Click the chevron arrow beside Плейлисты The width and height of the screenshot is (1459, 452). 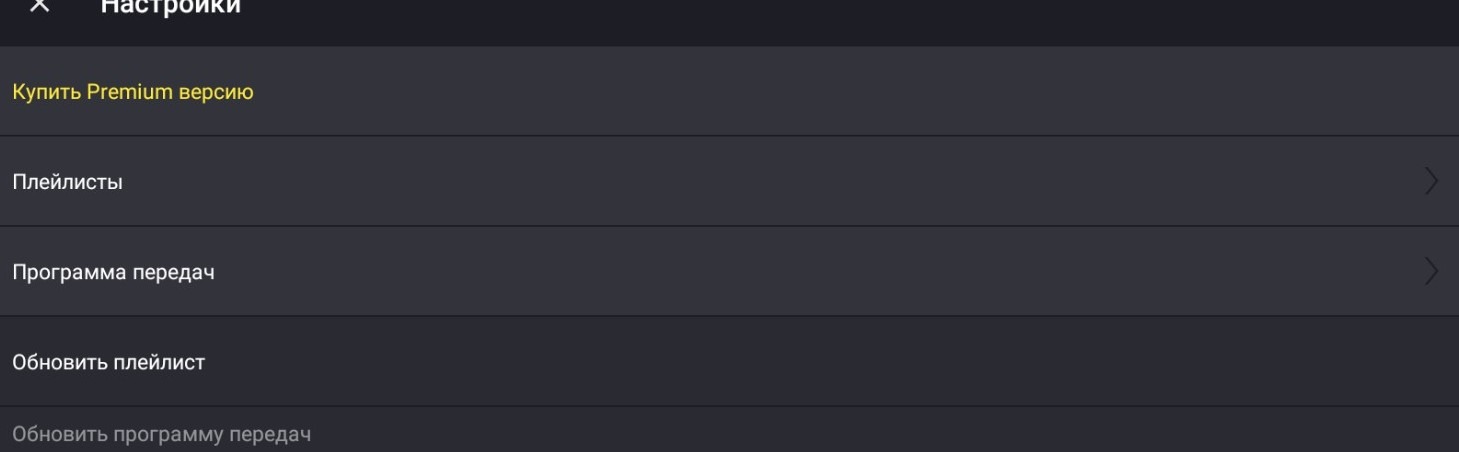click(x=1432, y=181)
